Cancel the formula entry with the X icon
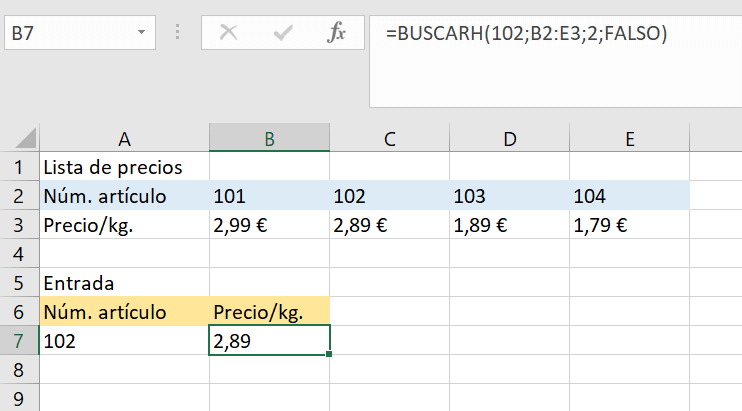Viewport: 742px width, 411px height. 229,33
